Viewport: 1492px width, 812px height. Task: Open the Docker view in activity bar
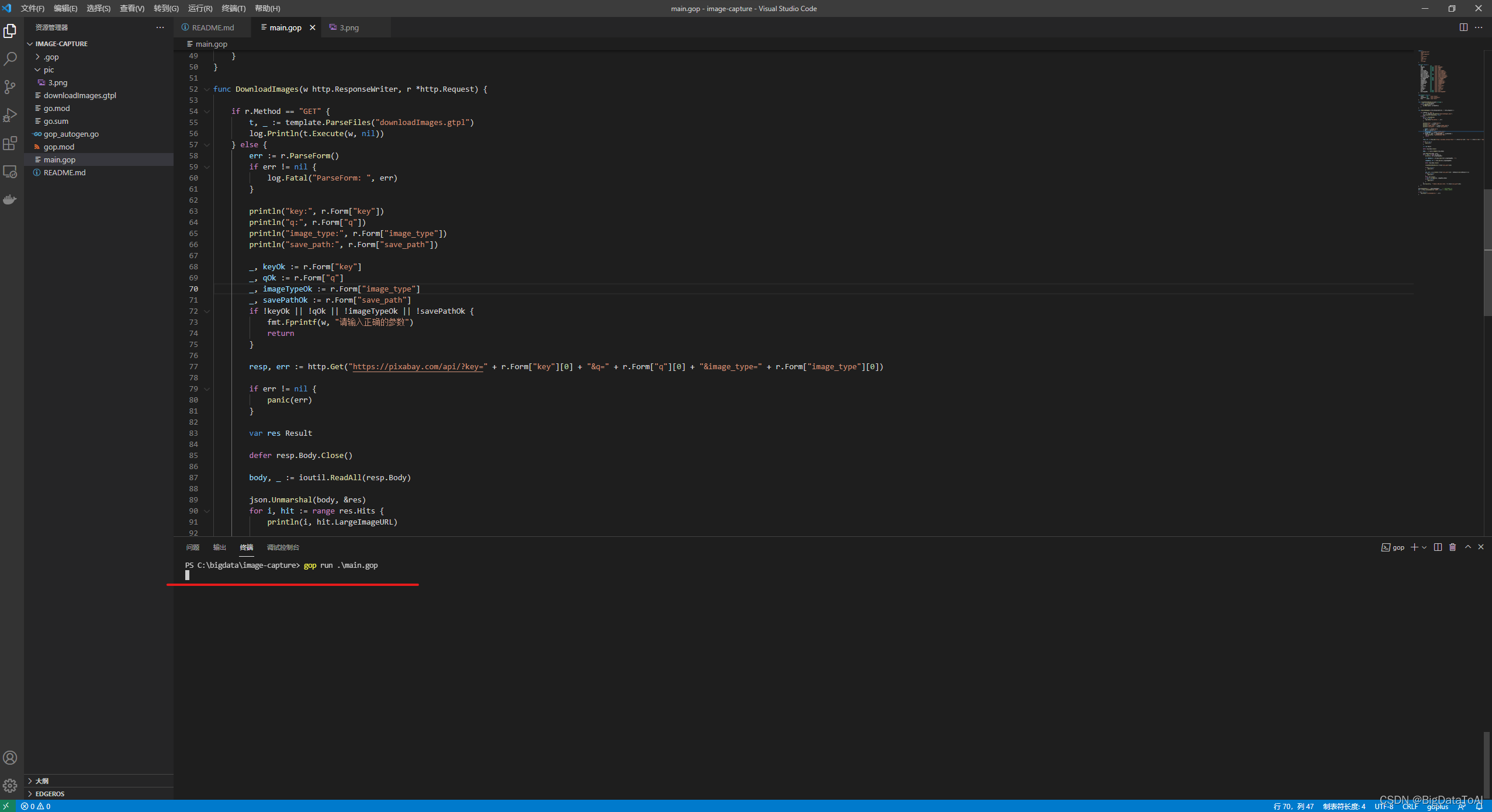[x=10, y=200]
